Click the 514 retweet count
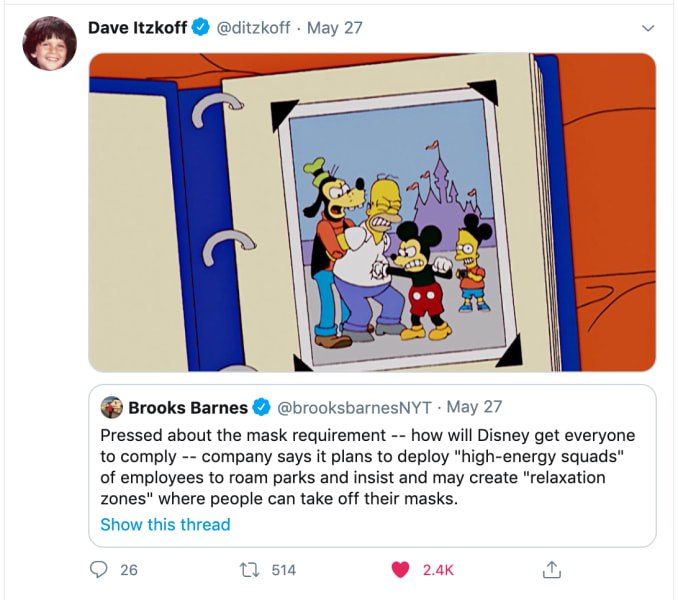Screen dimensions: 678x600 click(284, 570)
